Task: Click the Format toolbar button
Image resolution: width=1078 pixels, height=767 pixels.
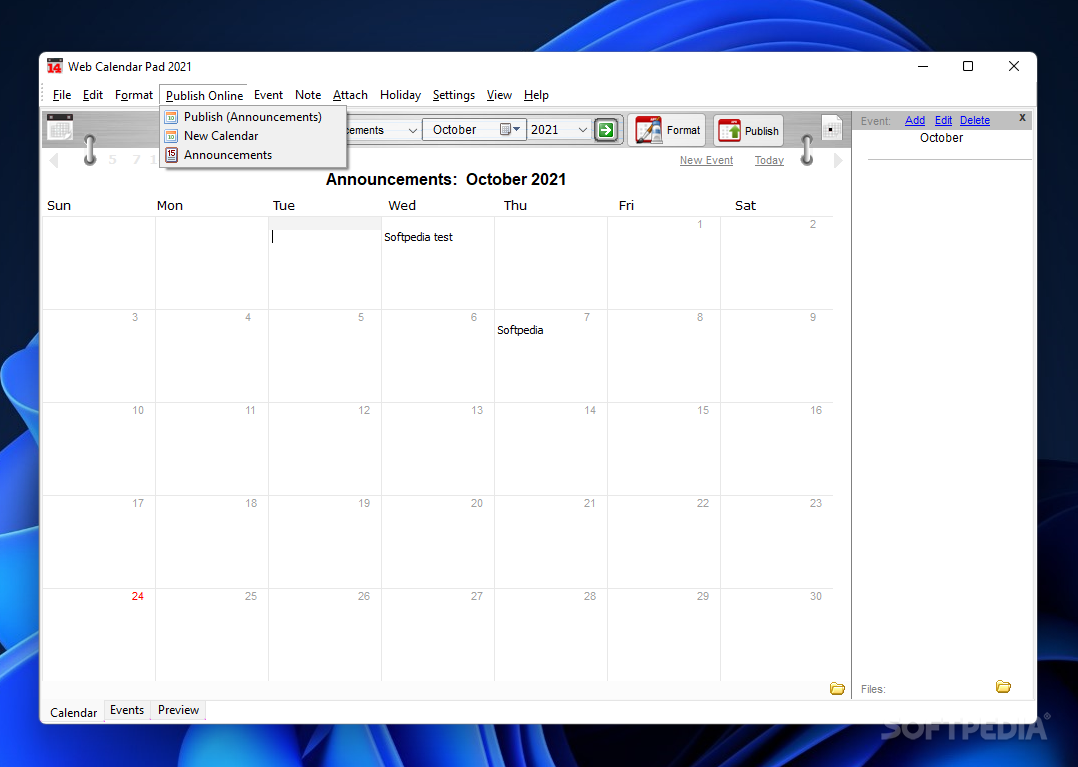Action: (667, 130)
